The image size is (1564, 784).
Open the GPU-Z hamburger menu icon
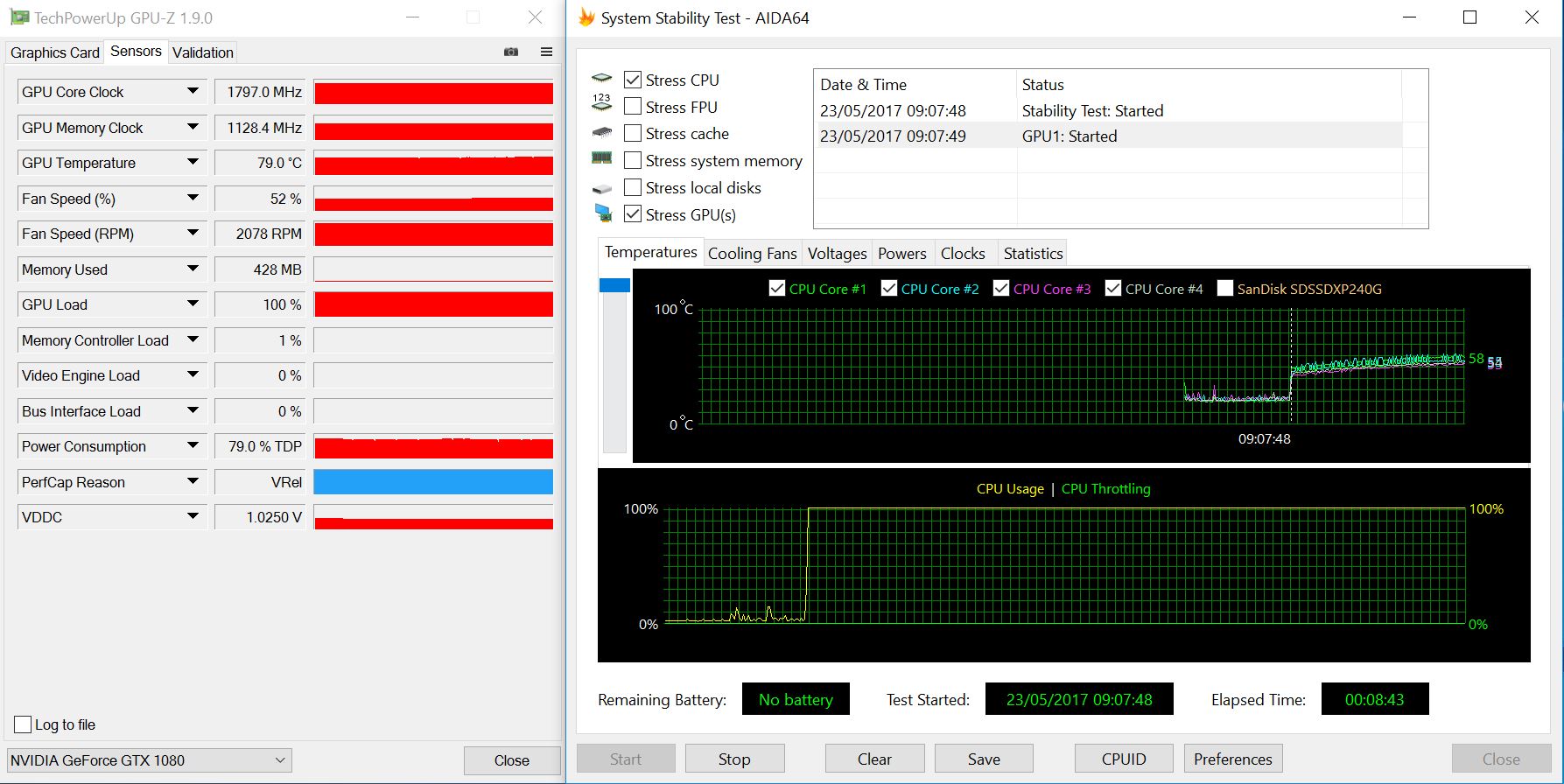[546, 52]
